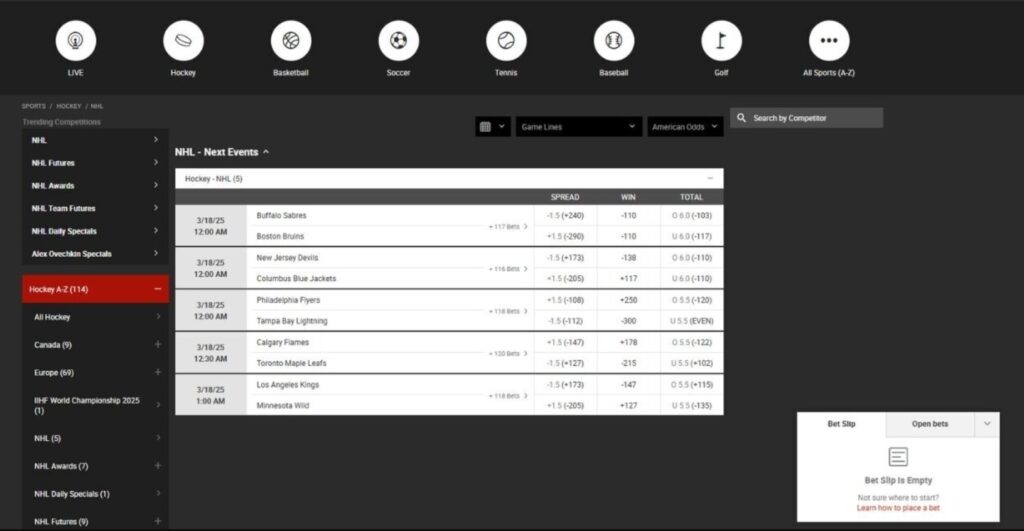Open NHL Daily Specials (1) item
The image size is (1024, 531).
(x=95, y=494)
